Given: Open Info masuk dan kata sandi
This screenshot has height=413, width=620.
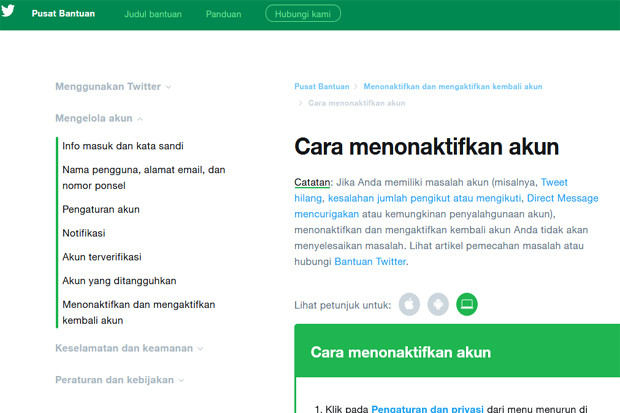Looking at the screenshot, I should click(x=123, y=146).
